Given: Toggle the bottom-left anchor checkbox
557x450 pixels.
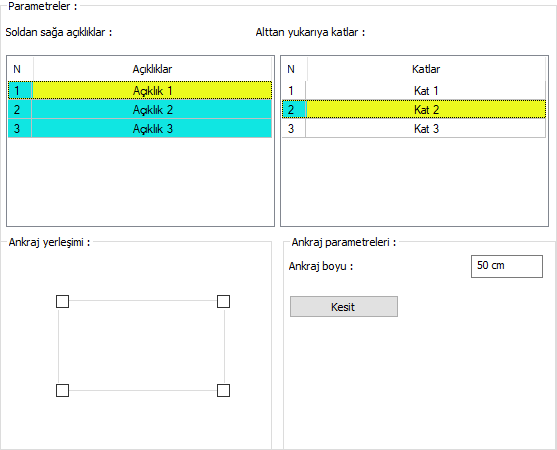Looking at the screenshot, I should [x=63, y=390].
